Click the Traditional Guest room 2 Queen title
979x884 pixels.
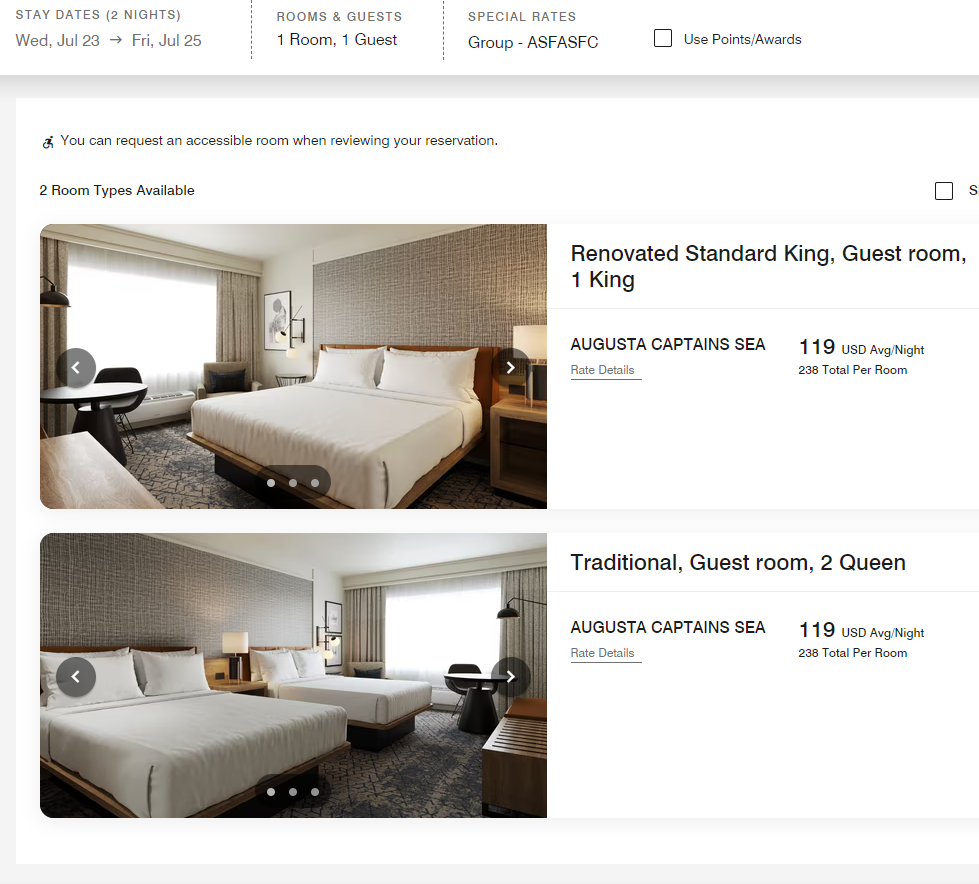[738, 562]
